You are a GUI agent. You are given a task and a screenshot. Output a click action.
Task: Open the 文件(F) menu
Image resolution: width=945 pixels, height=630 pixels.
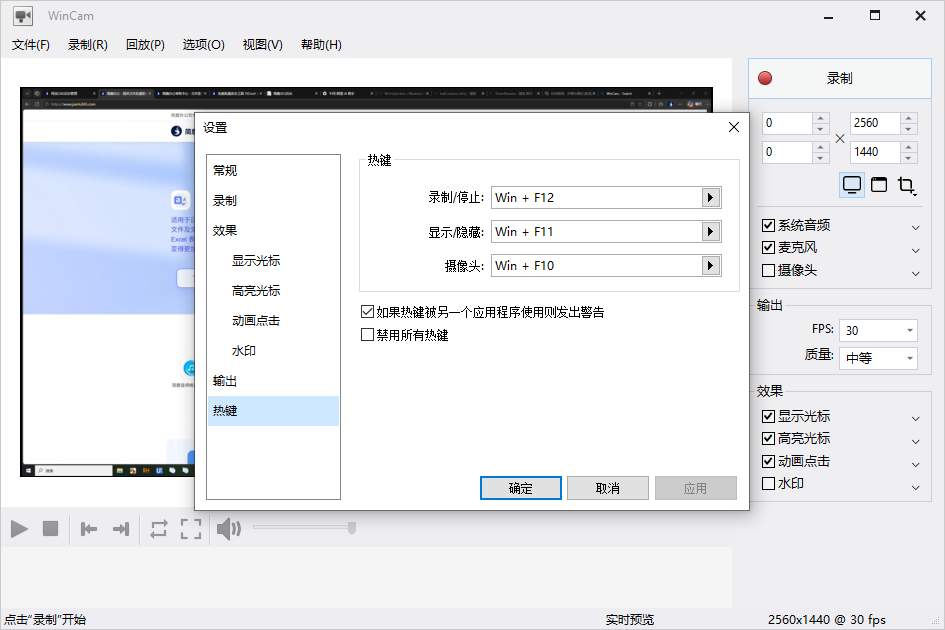(x=31, y=45)
